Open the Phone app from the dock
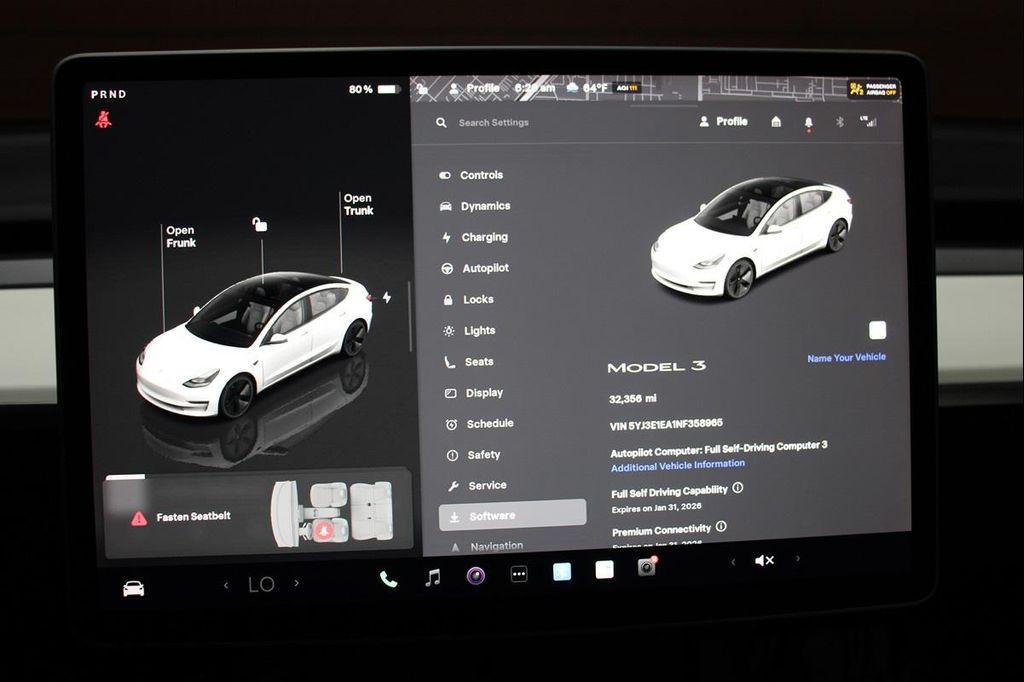This screenshot has width=1024, height=682. click(x=387, y=579)
